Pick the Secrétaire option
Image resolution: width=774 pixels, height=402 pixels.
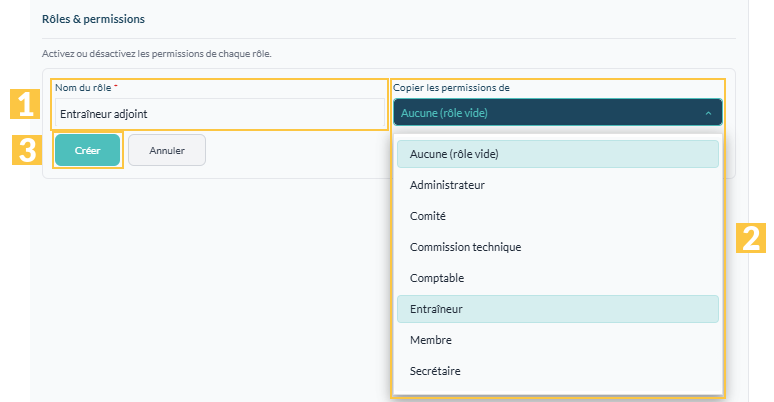point(558,371)
